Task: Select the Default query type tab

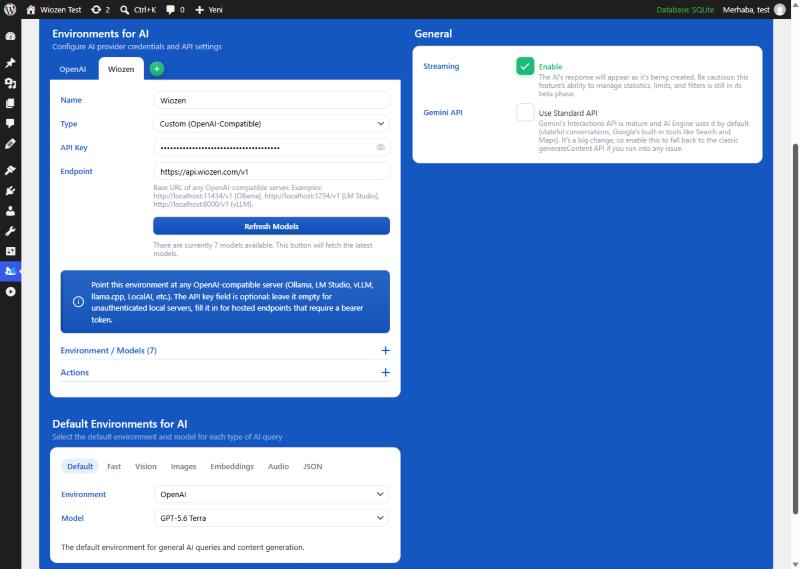Action: point(80,466)
